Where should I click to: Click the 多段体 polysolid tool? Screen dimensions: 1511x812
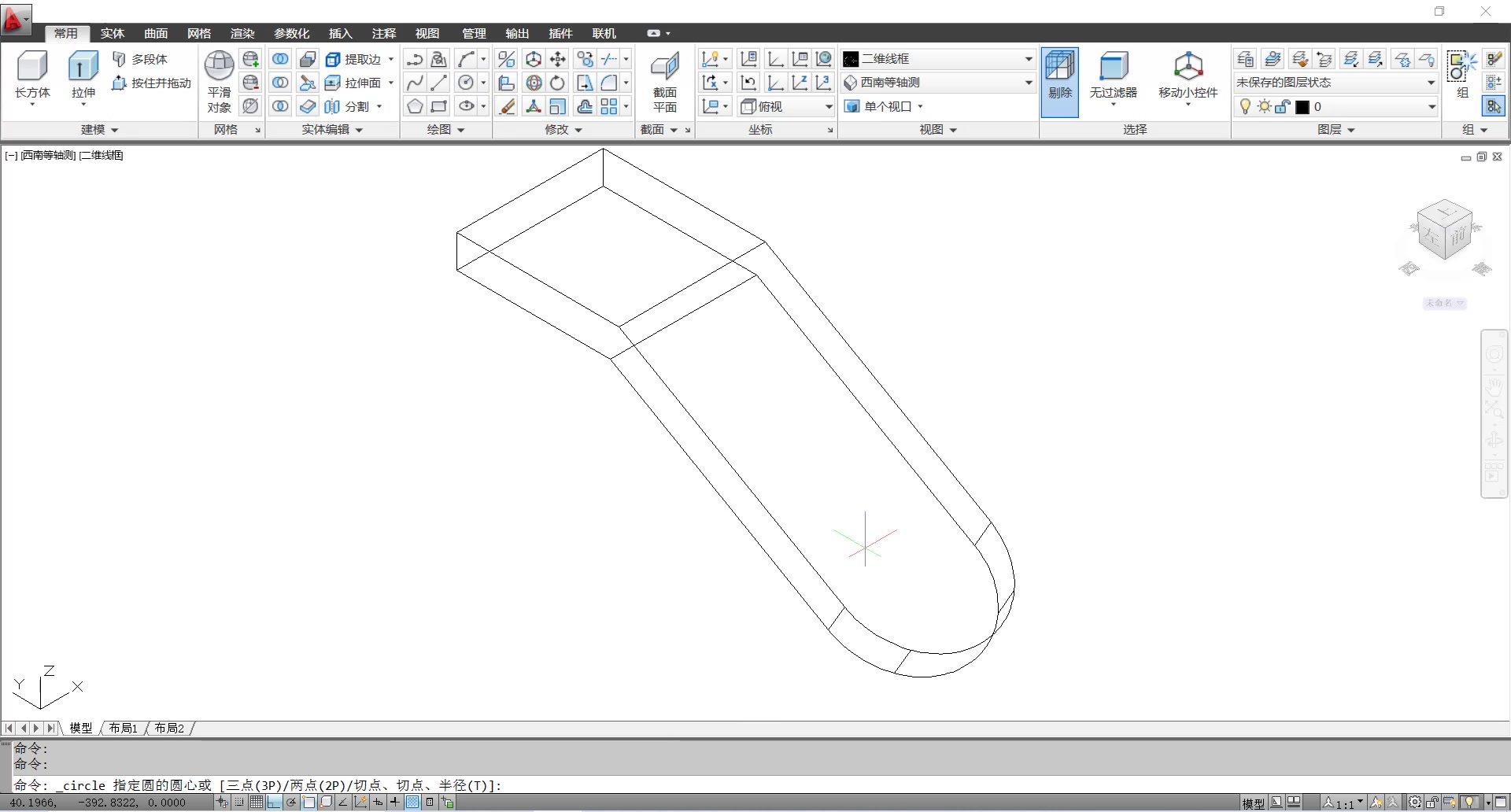click(140, 59)
